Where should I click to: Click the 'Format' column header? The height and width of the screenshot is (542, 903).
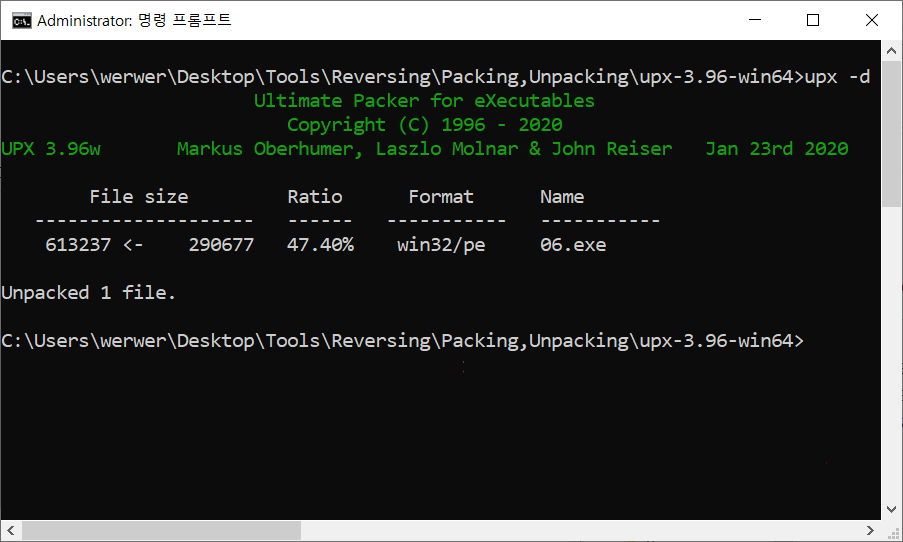(x=441, y=197)
